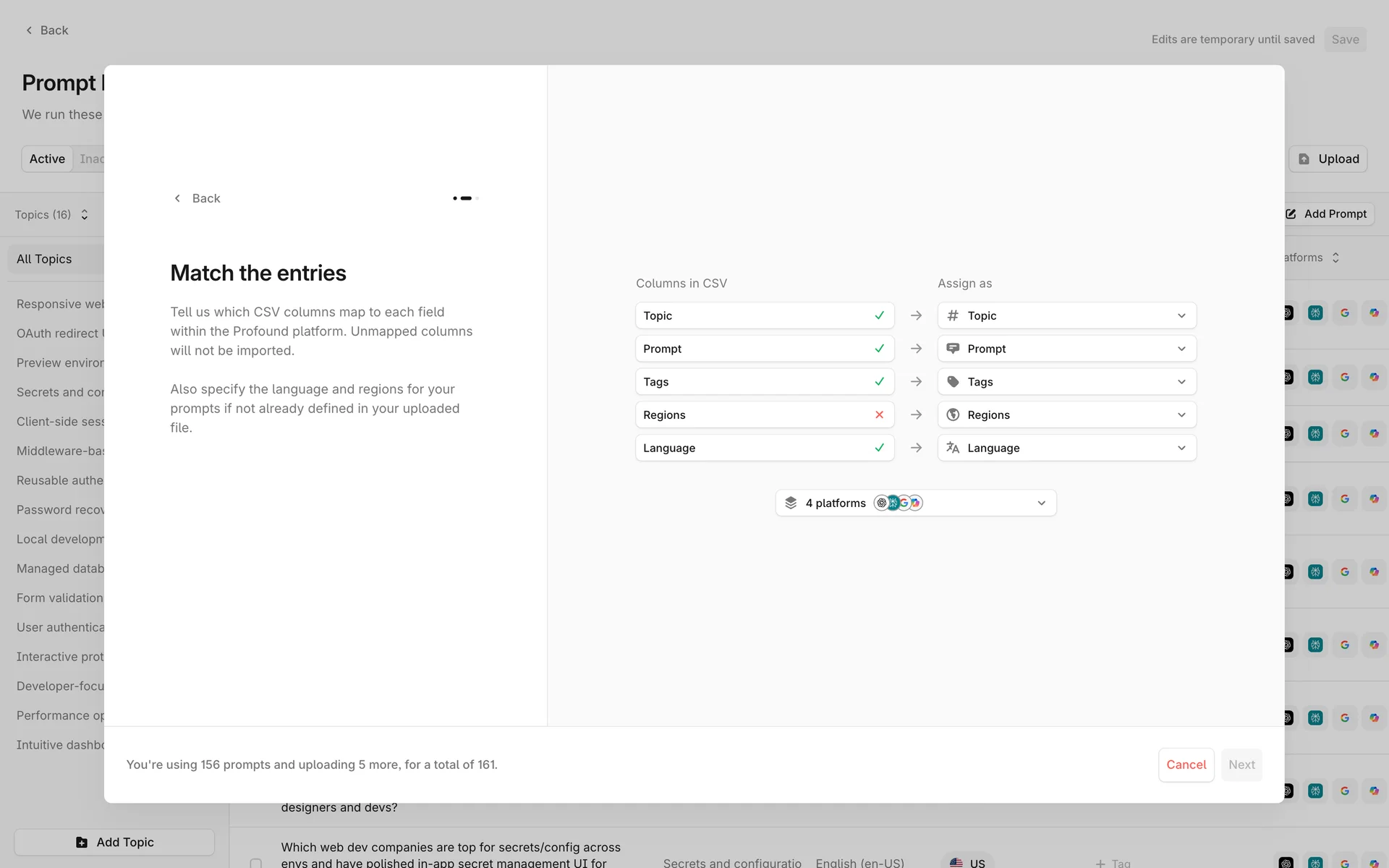The width and height of the screenshot is (1389, 868).
Task: Click the globe icon in Regions assignment
Action: click(953, 415)
